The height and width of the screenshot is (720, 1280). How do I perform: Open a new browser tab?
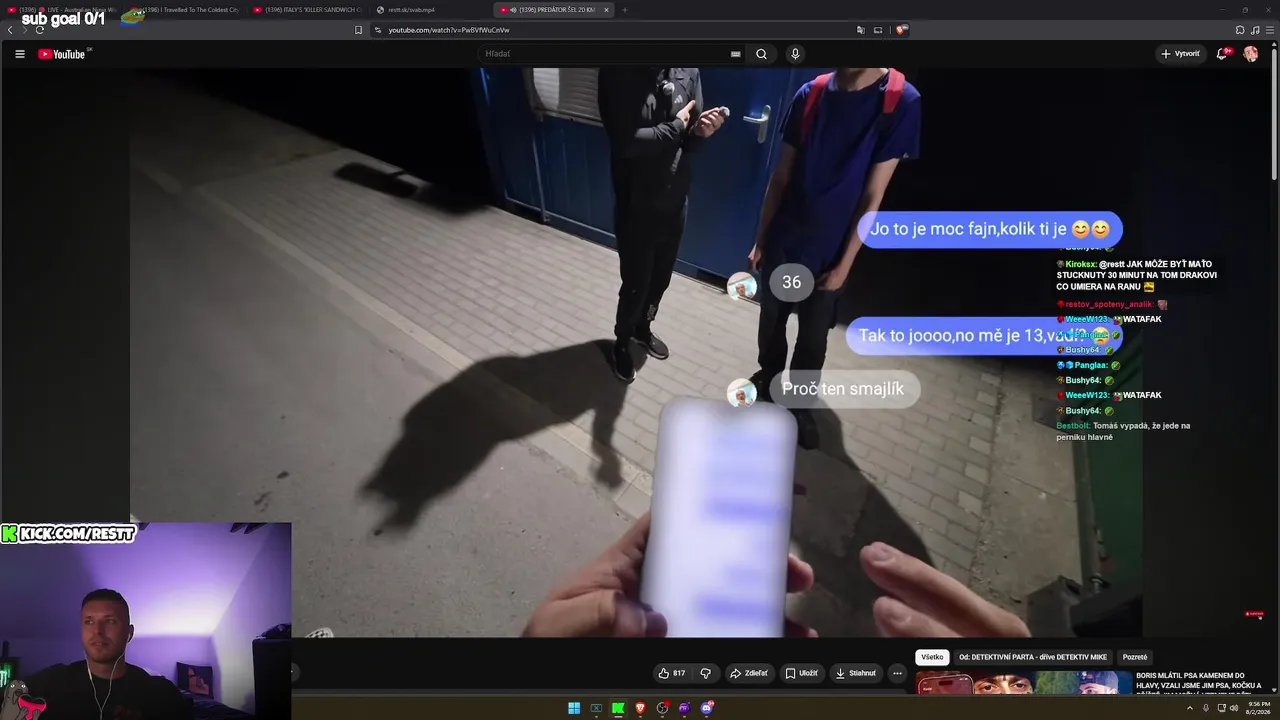click(624, 10)
